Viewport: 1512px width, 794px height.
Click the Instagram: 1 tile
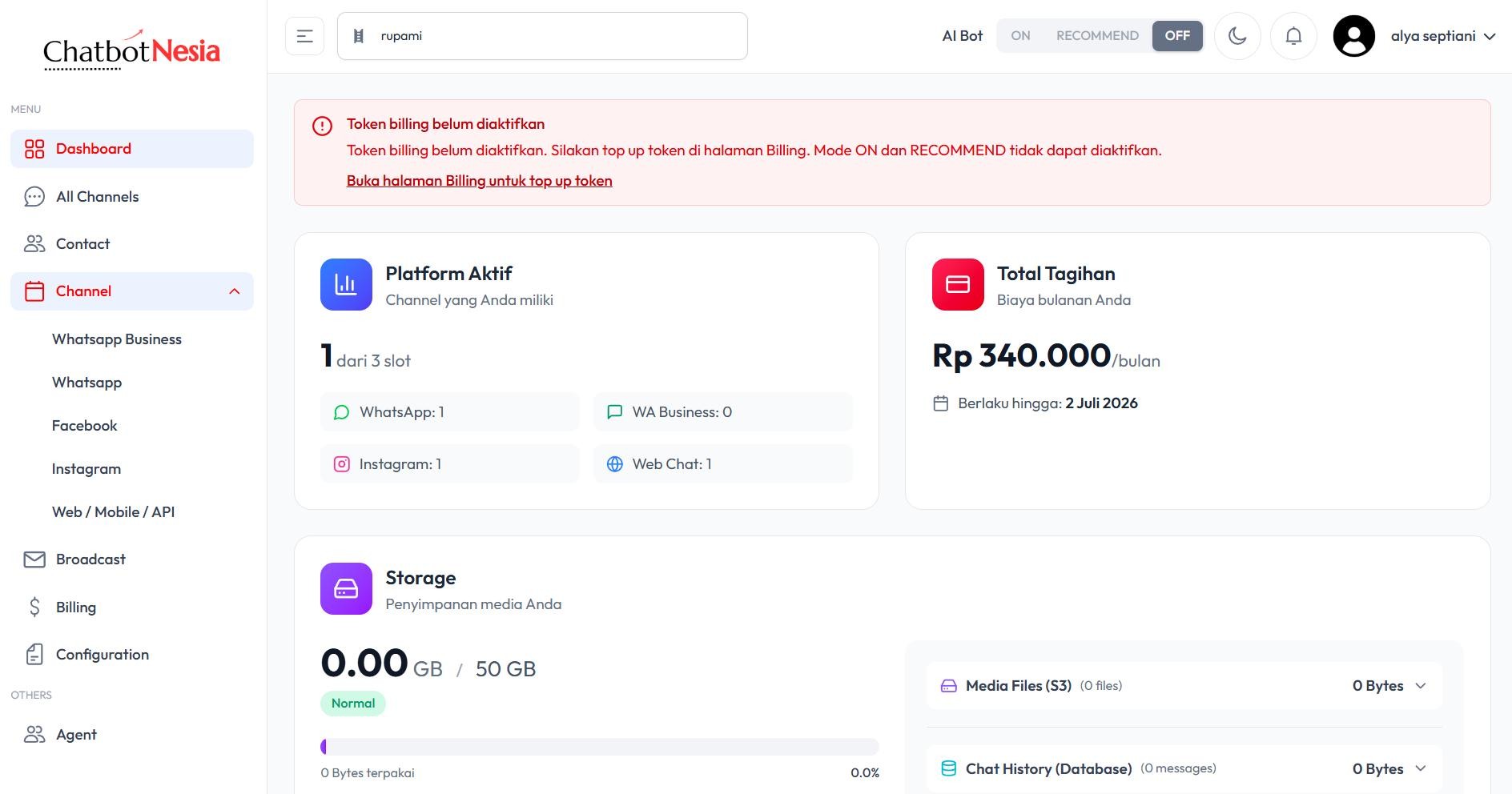click(450, 464)
